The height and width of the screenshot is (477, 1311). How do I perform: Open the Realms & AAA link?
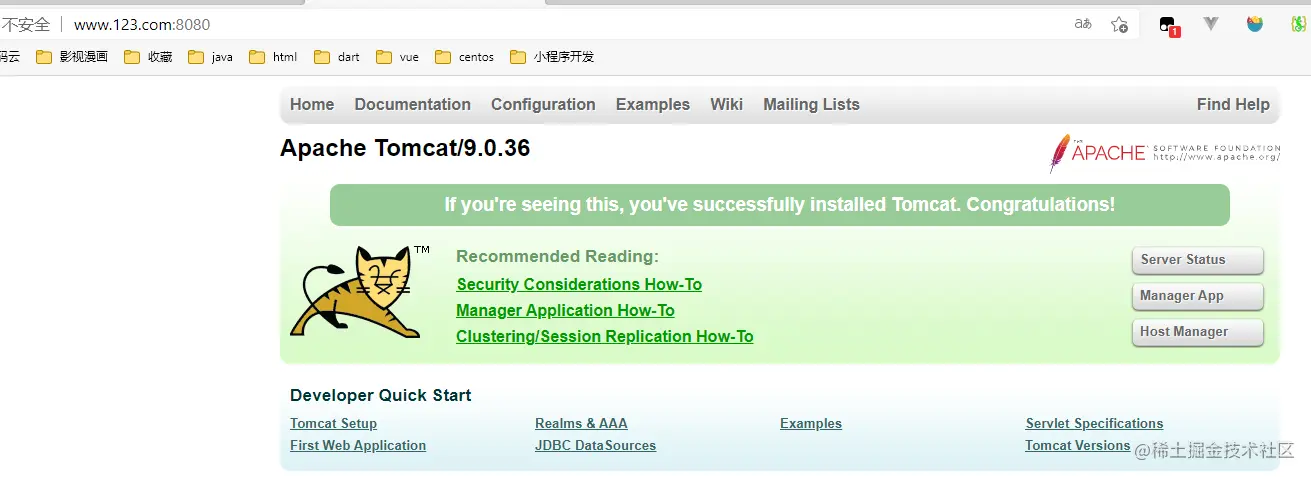click(x=581, y=423)
